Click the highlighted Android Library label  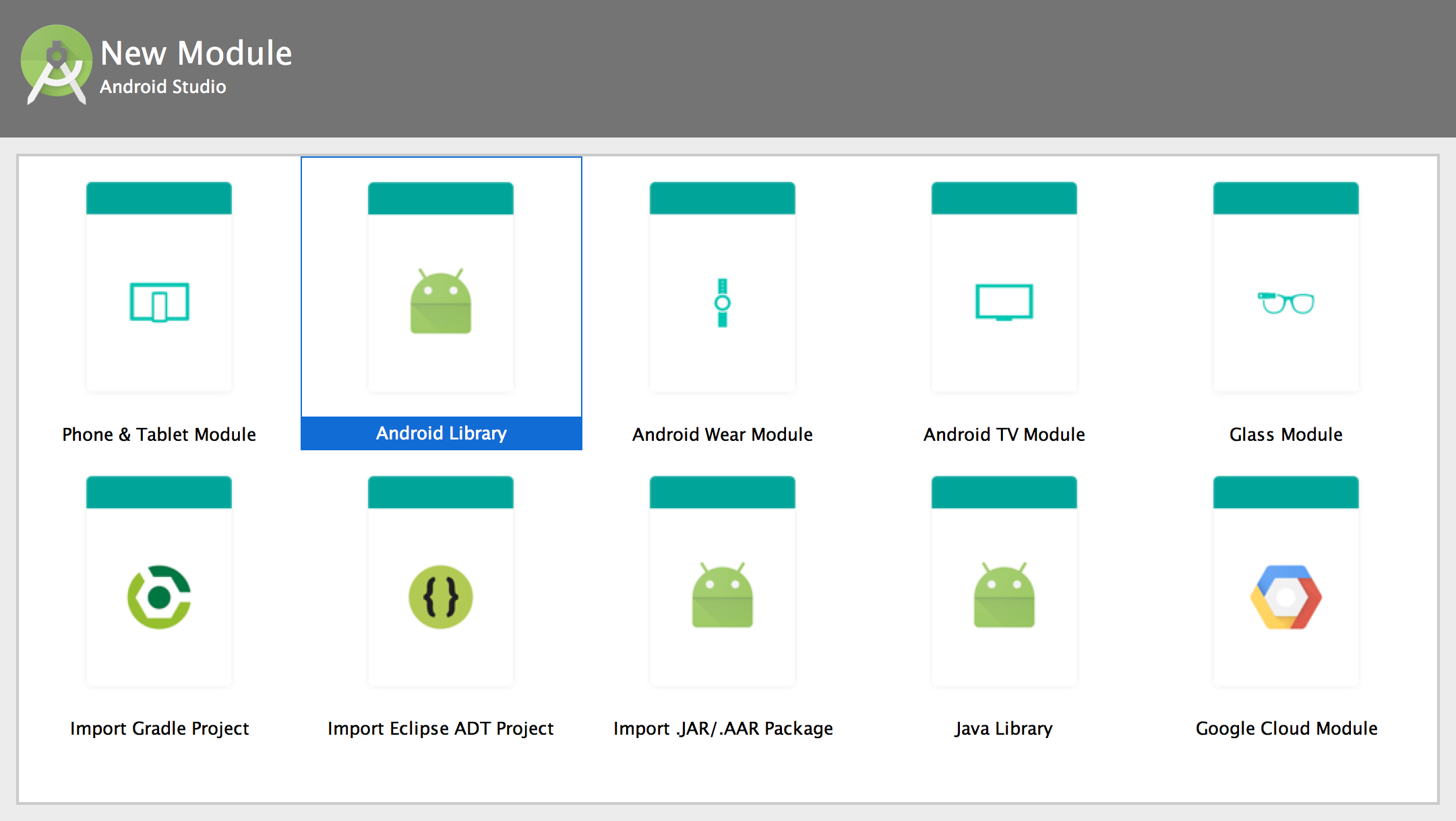[442, 433]
